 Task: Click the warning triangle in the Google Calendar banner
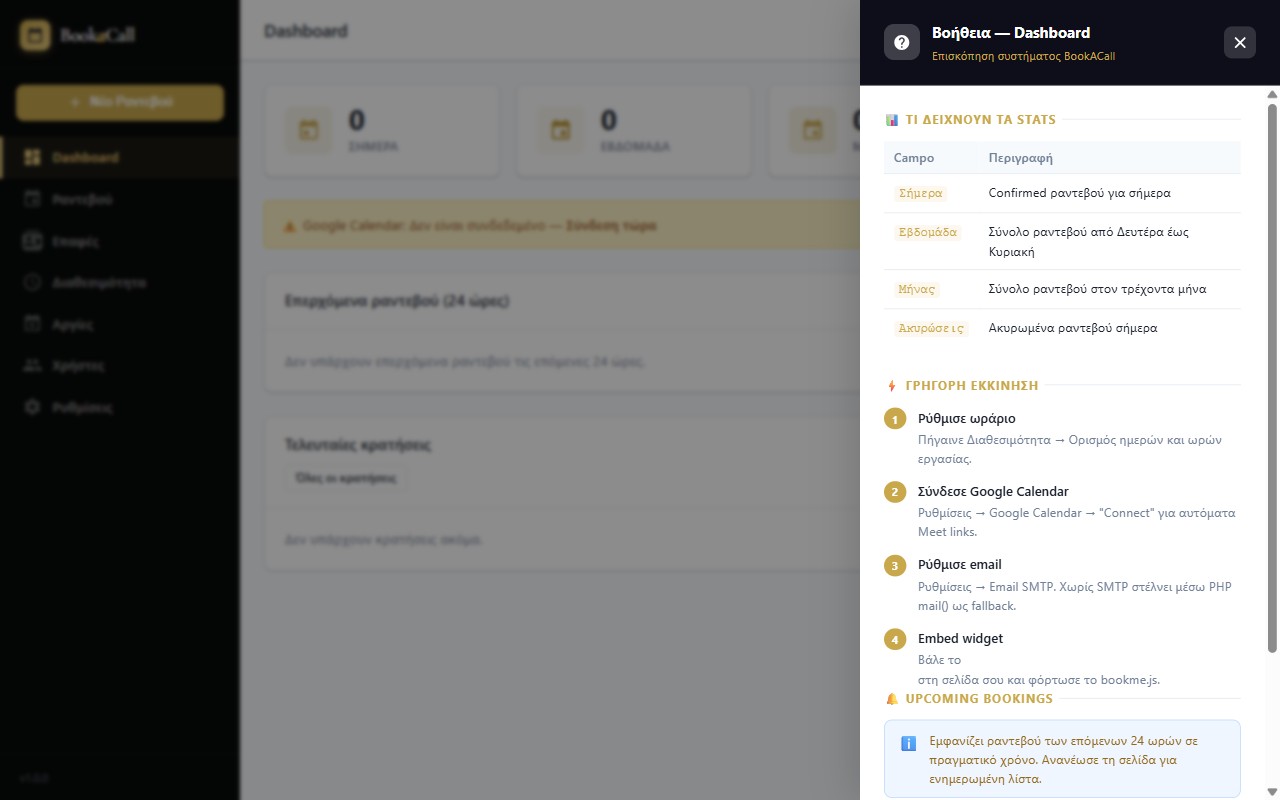[x=290, y=226]
